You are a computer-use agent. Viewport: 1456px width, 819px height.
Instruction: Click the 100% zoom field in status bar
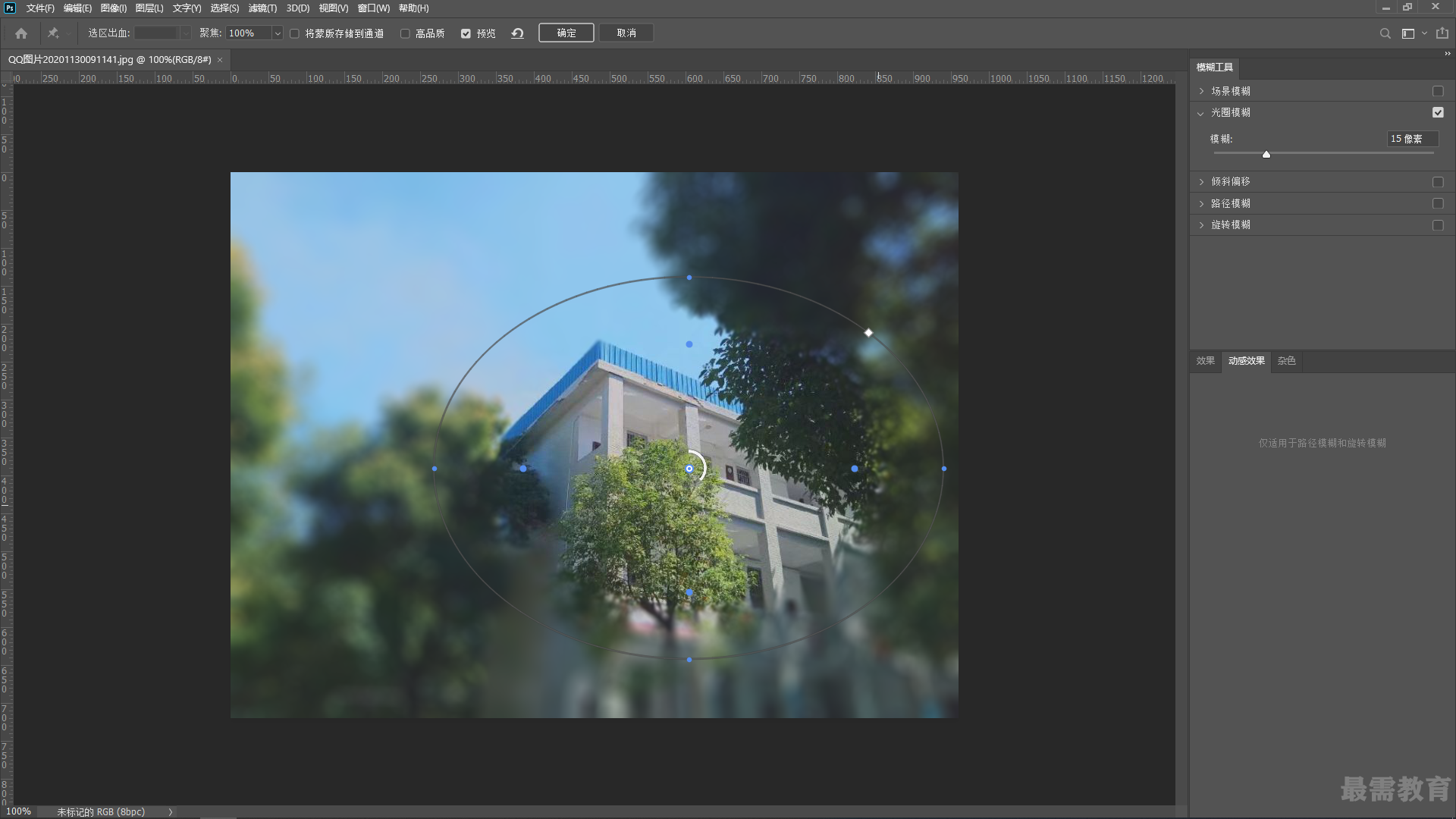19,811
